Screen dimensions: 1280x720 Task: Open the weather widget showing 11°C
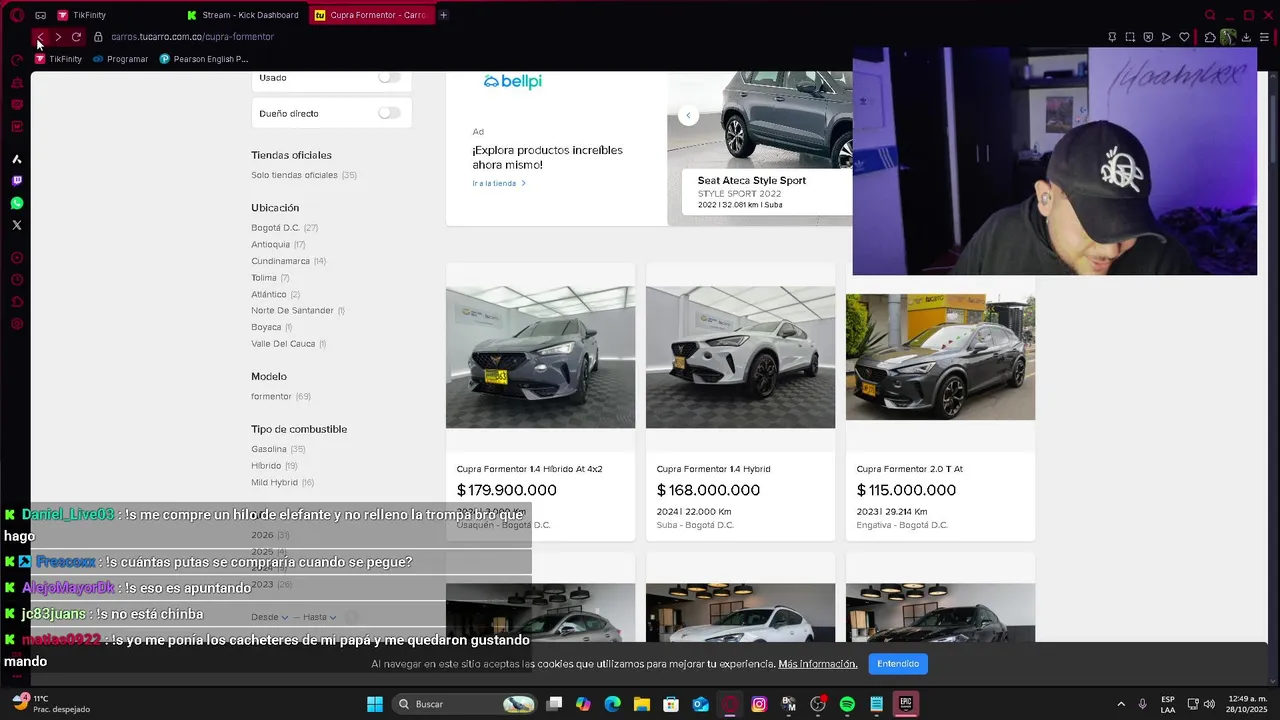[x=53, y=704]
